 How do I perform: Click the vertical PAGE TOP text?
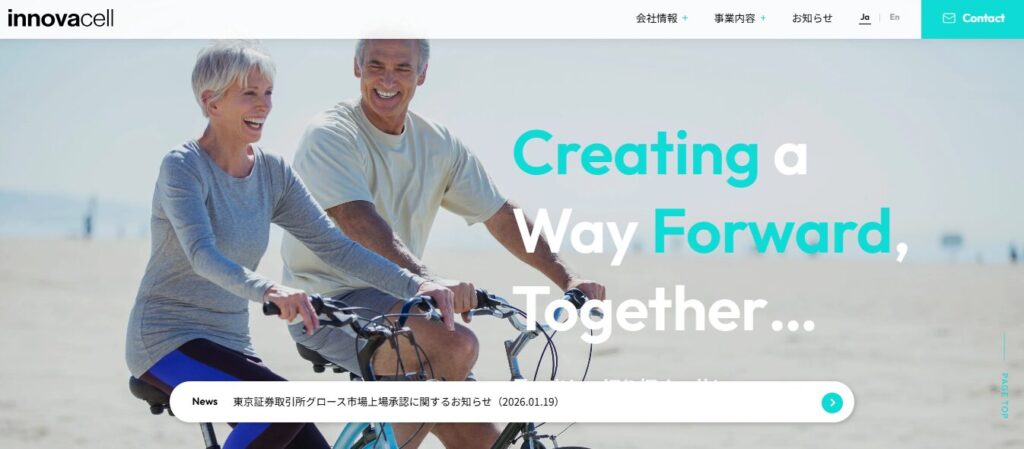coord(1004,395)
